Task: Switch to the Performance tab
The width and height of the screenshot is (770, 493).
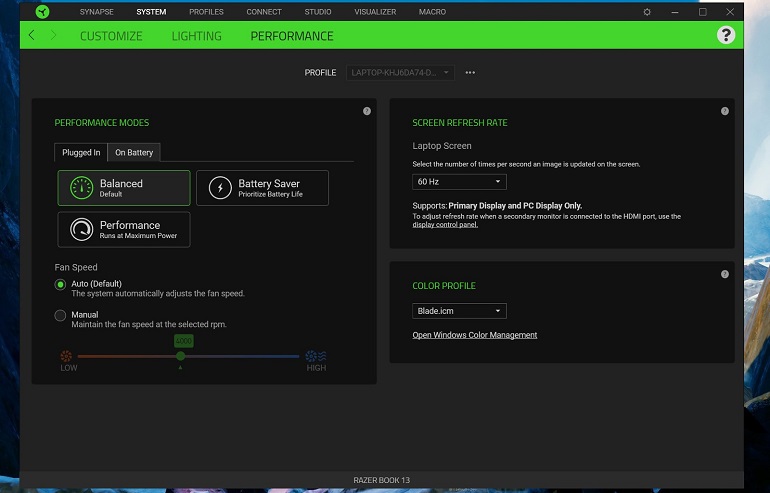Action: (292, 36)
